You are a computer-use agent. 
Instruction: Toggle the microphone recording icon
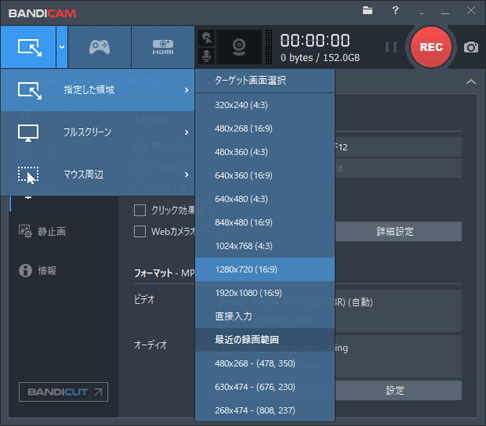pyautogui.click(x=207, y=56)
